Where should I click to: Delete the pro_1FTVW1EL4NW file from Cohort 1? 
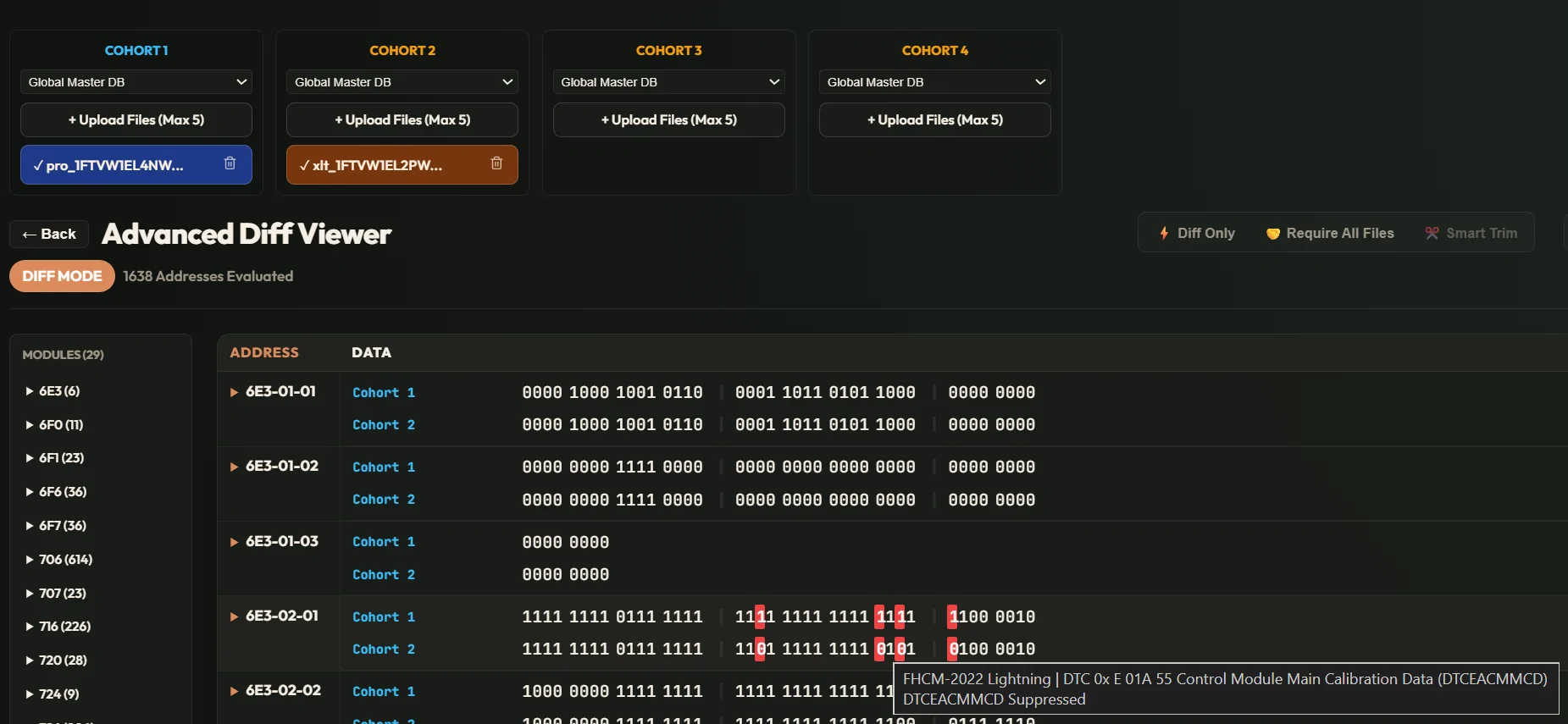click(x=230, y=163)
